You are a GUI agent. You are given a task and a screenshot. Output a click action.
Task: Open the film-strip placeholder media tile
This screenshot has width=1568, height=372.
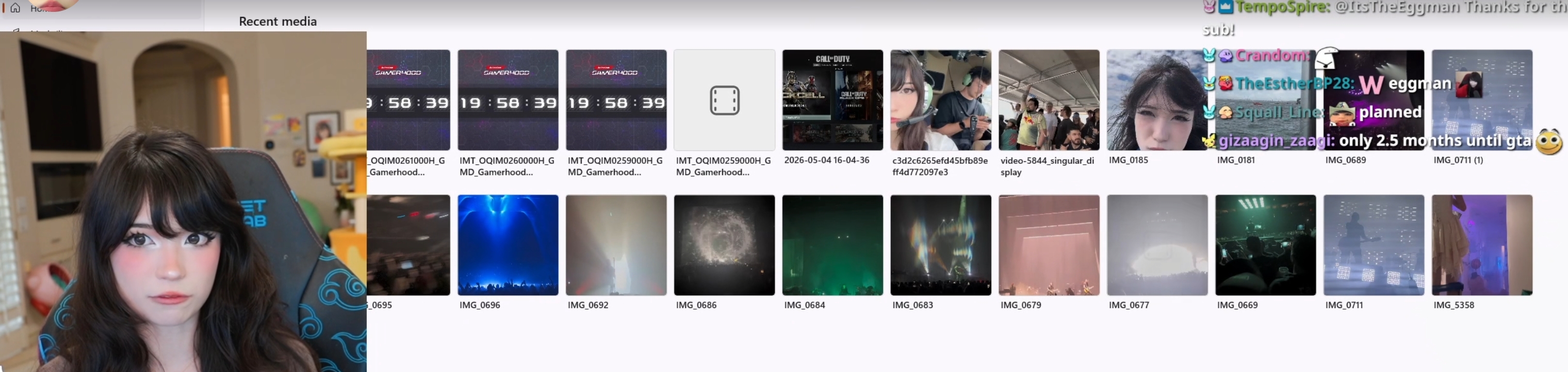click(724, 100)
